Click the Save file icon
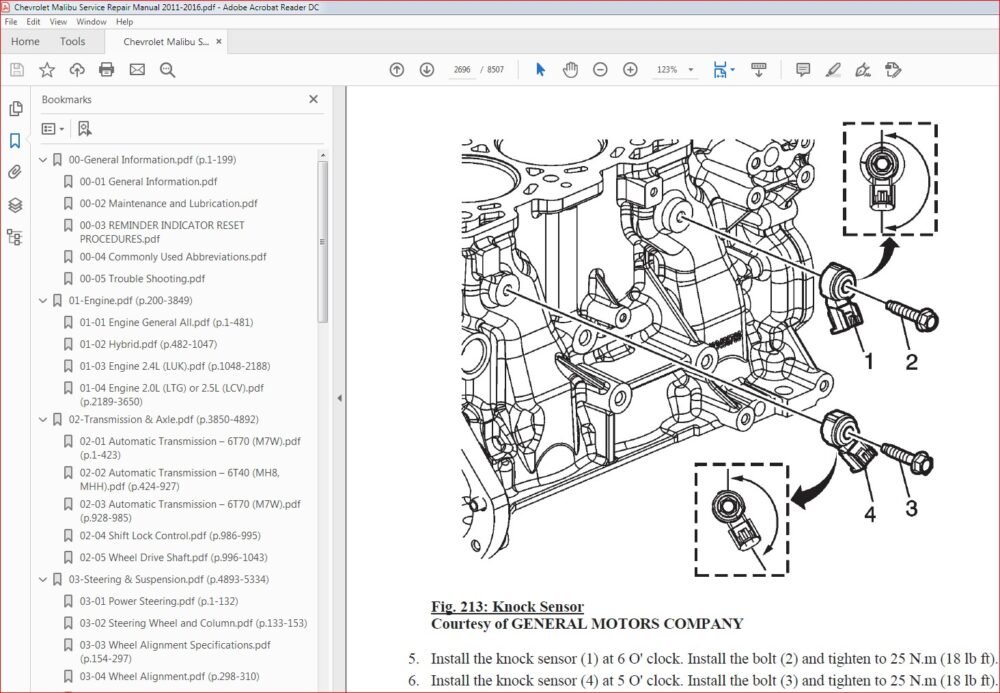This screenshot has width=1000, height=693. click(x=17, y=69)
